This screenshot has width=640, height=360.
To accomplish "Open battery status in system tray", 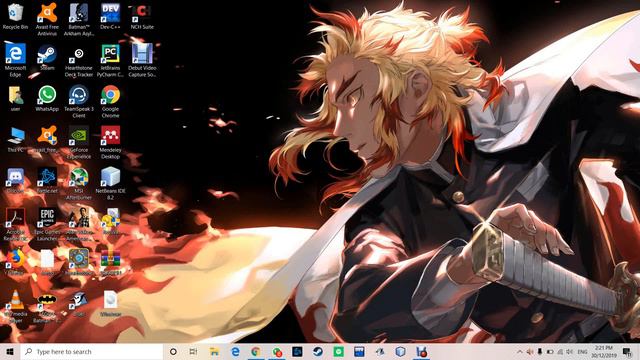I will click(550, 351).
